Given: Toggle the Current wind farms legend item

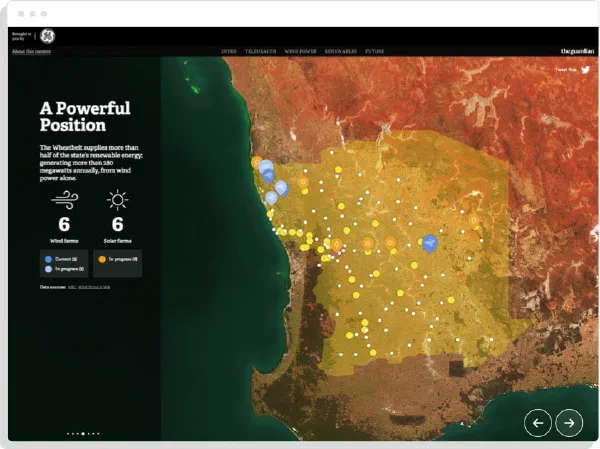Looking at the screenshot, I should 62,259.
